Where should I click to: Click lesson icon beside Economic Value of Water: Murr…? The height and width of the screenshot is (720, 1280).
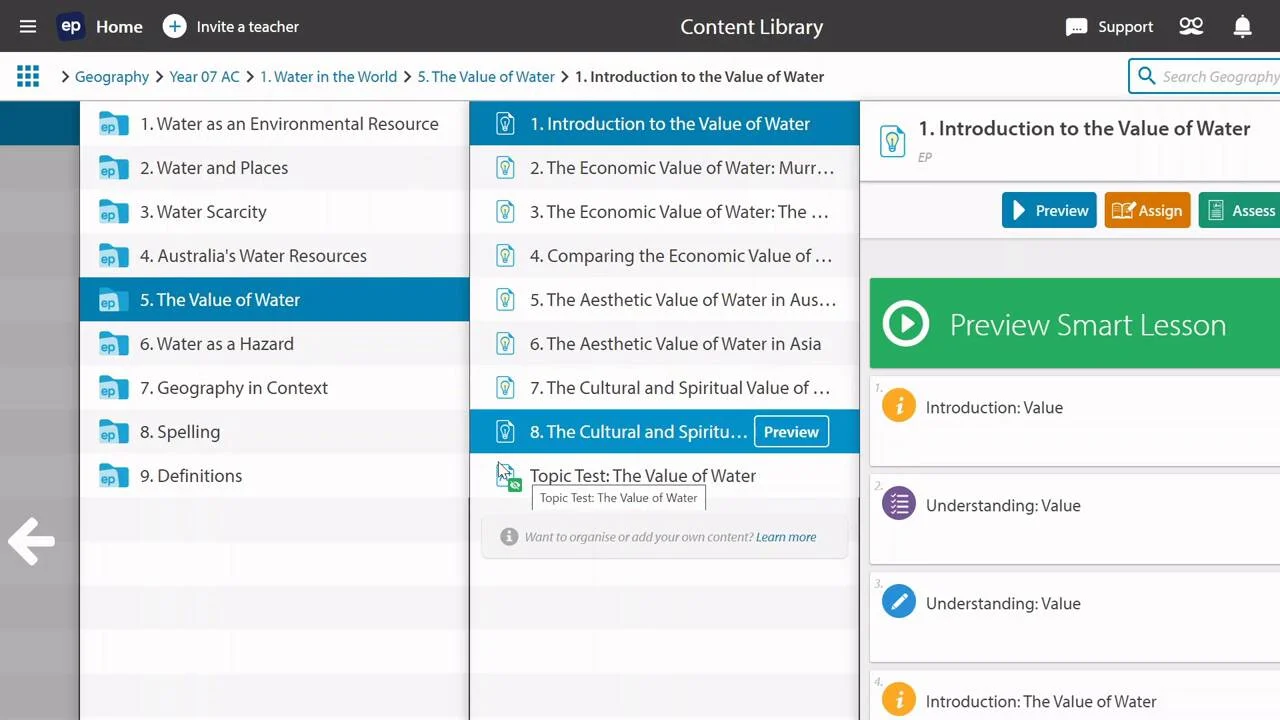coord(506,168)
